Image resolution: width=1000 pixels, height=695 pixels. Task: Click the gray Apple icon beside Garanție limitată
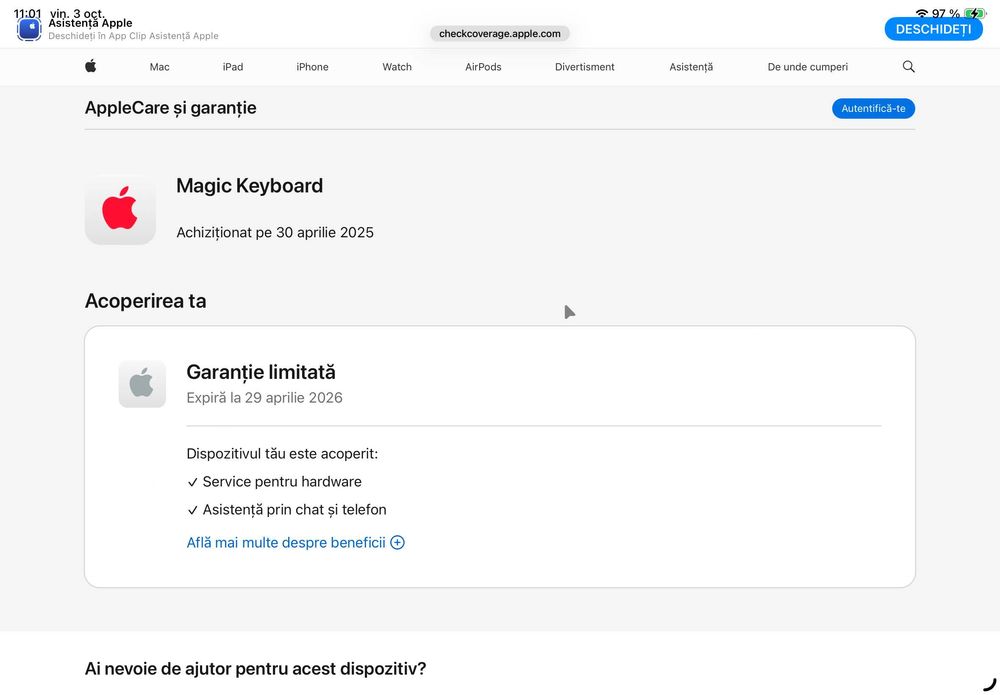pos(142,384)
